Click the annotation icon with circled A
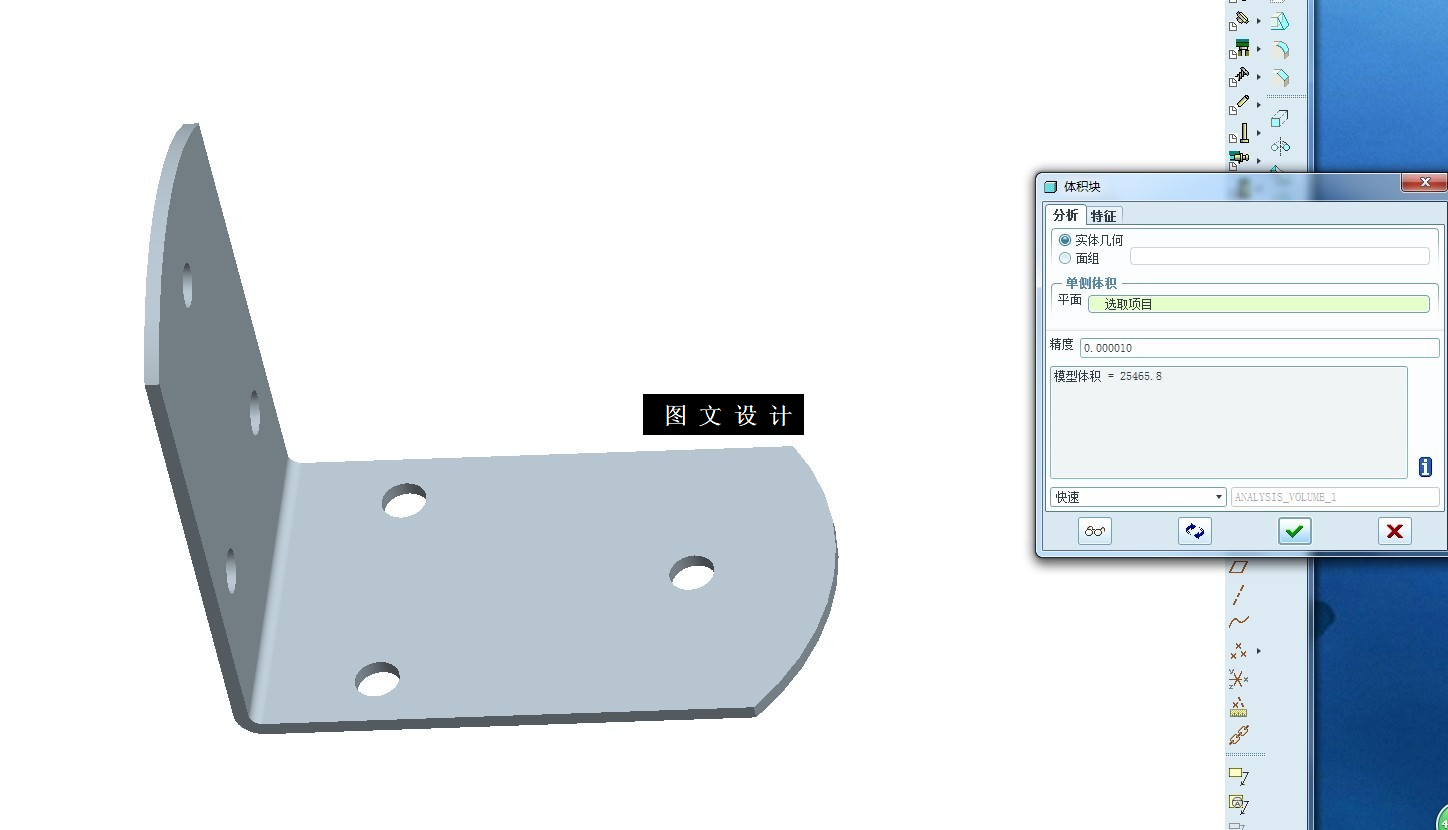The width and height of the screenshot is (1448, 830). coord(1239,803)
